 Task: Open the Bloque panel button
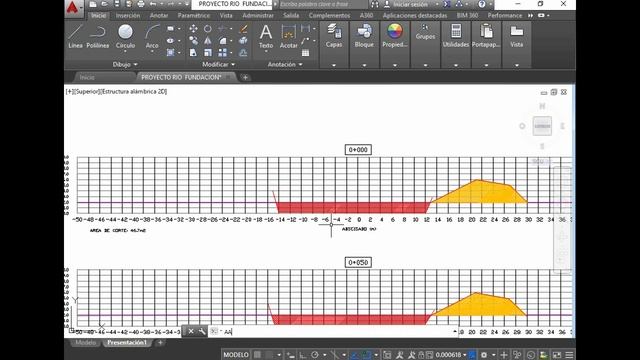click(x=364, y=36)
